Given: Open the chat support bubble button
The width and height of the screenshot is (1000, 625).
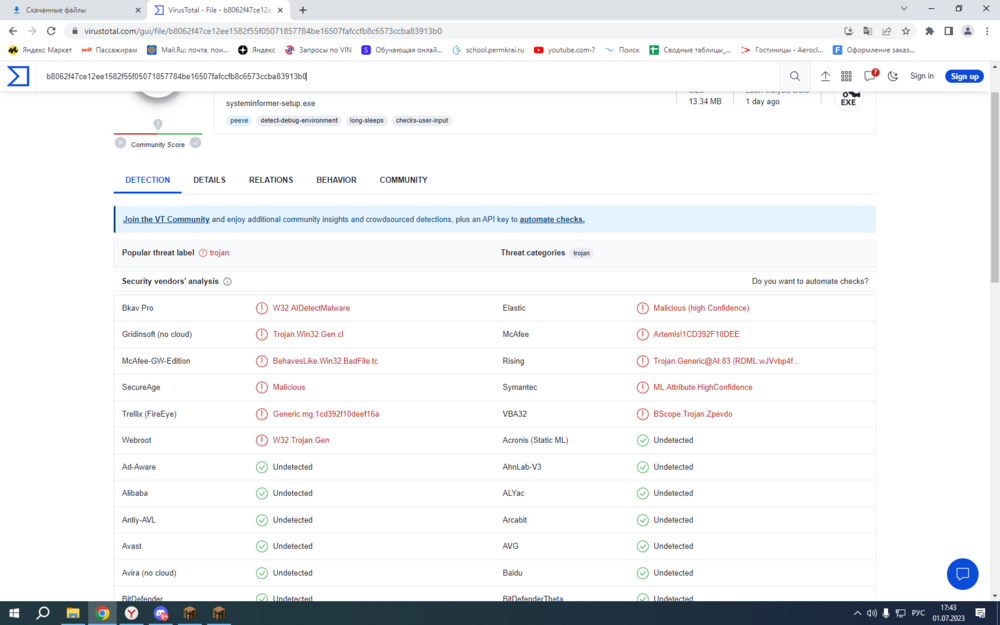Looking at the screenshot, I should pyautogui.click(x=962, y=573).
